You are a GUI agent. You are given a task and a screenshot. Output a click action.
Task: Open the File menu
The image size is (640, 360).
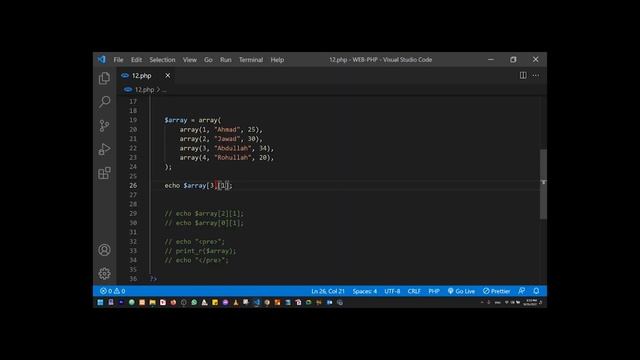coord(118,60)
